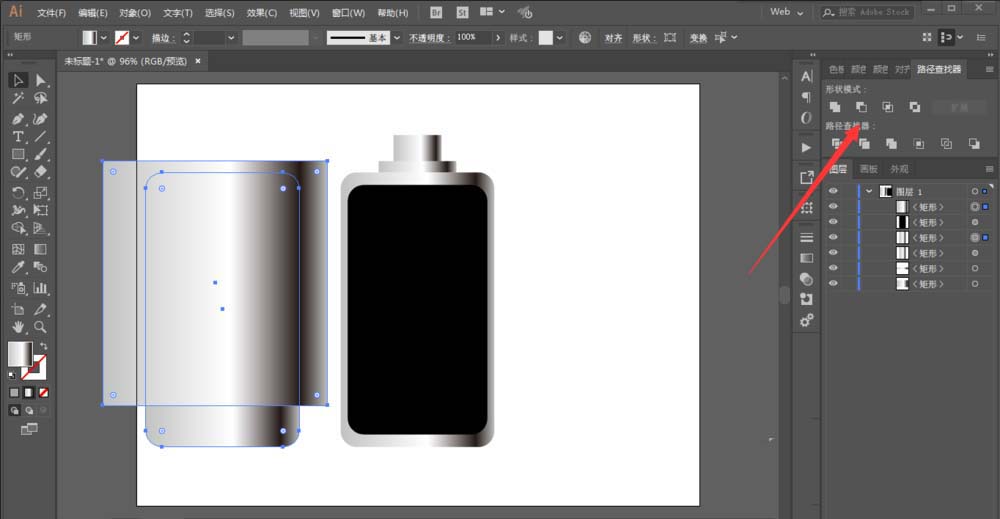Pick the Lasso tool
This screenshot has height=519, width=1000.
41,98
